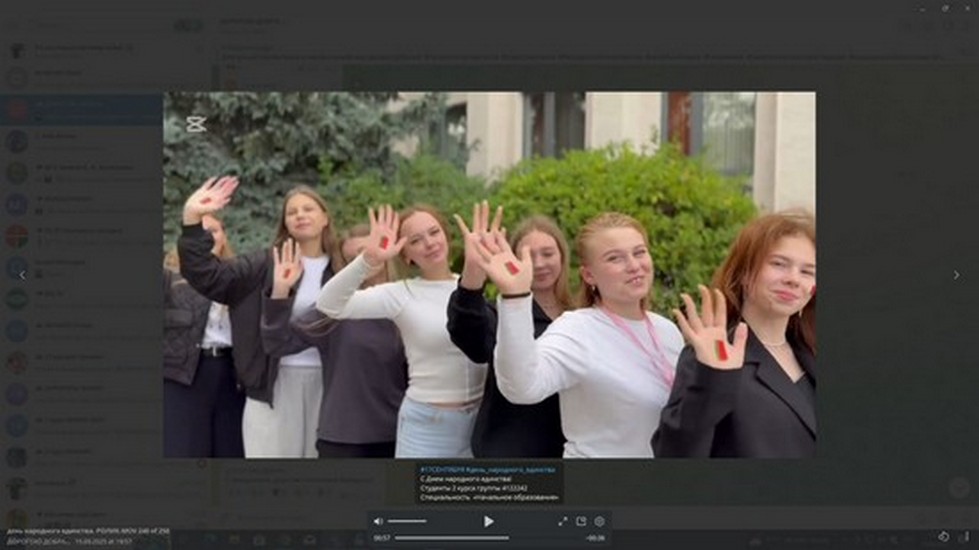This screenshot has width=979, height=550.
Task: Go to next media with right arrow
Action: click(x=957, y=274)
